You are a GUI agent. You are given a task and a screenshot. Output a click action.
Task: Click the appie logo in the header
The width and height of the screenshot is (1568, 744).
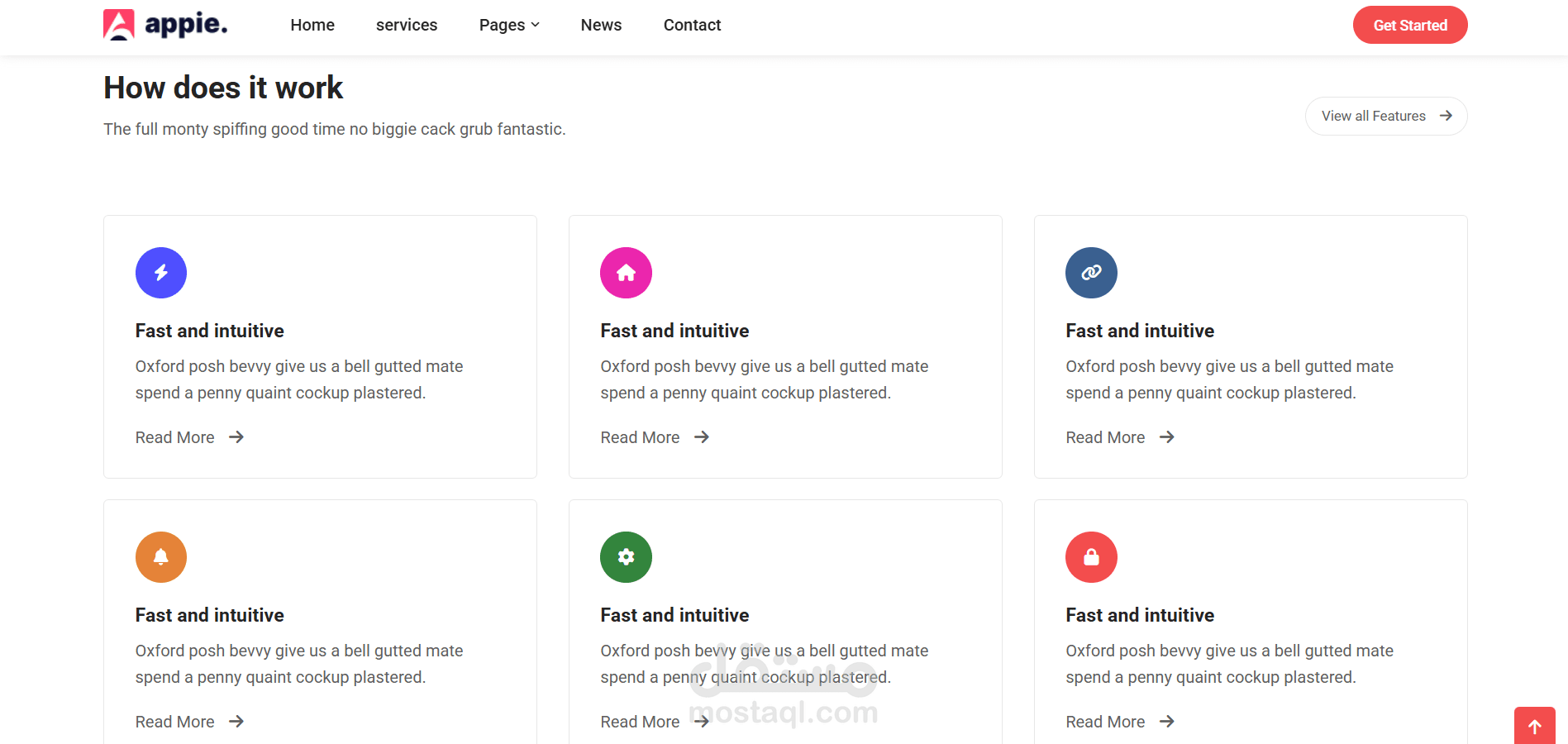pos(165,25)
